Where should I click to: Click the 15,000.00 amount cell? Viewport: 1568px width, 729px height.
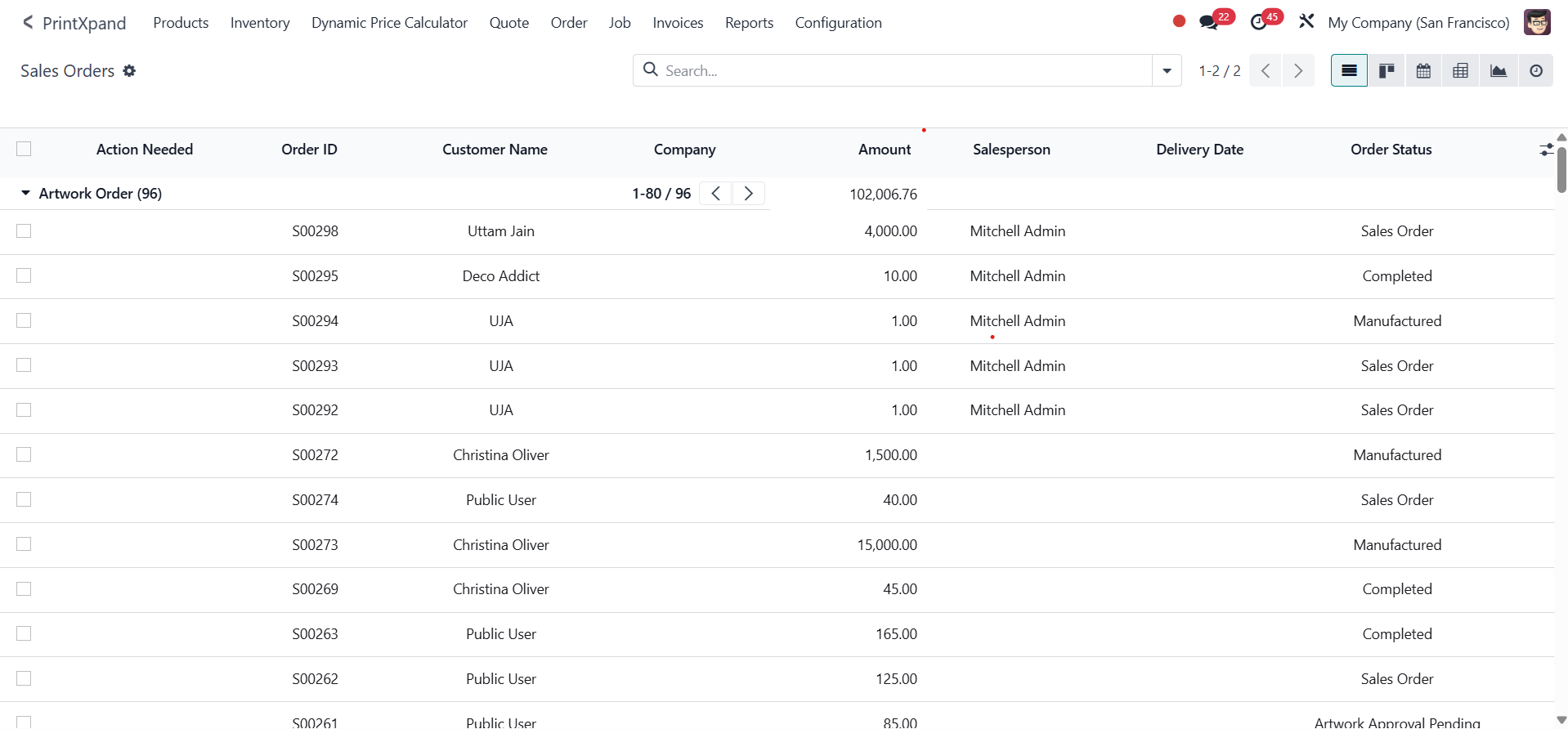coord(887,545)
